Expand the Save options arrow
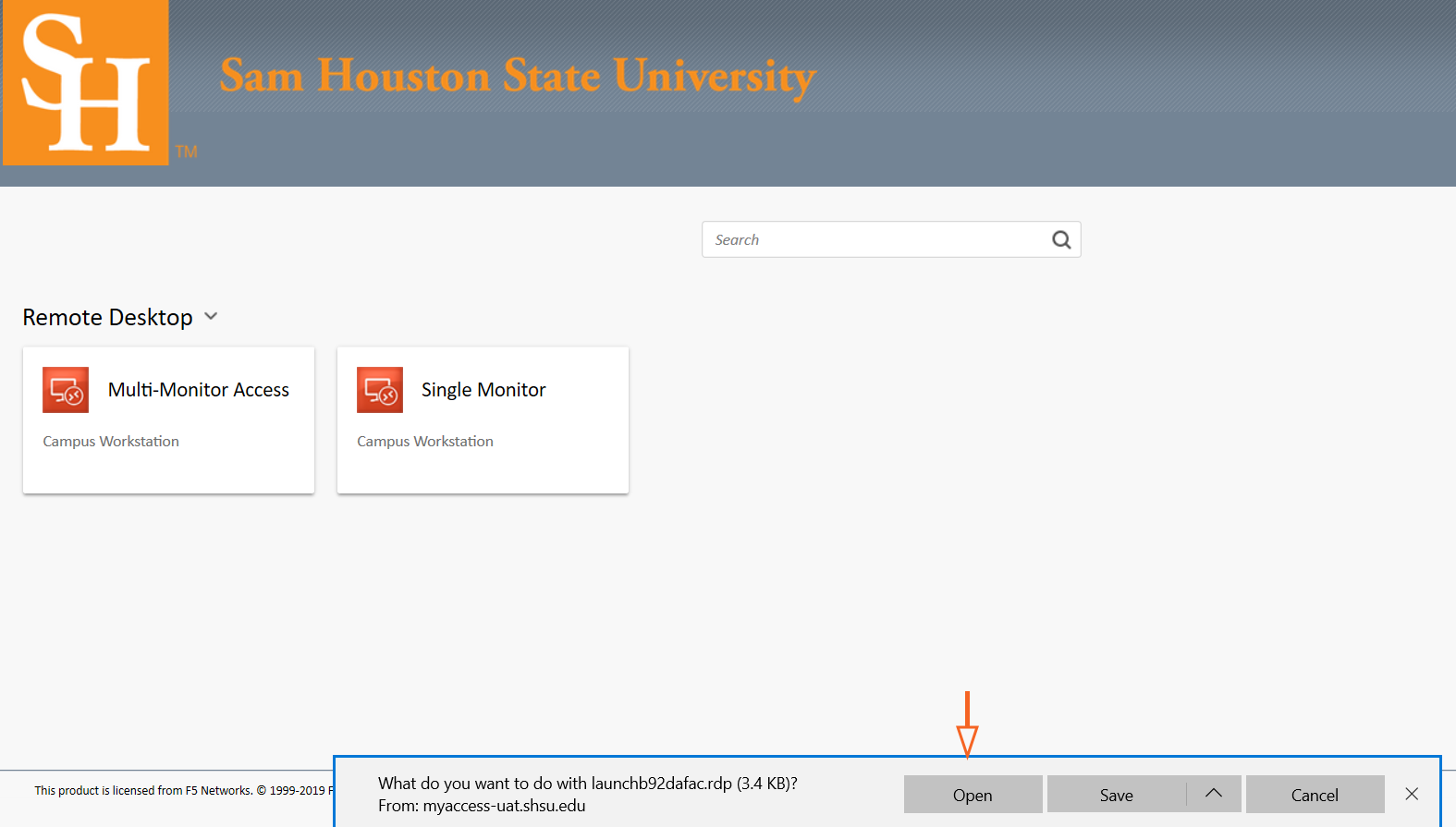Screen dimensions: 1456x827 coord(1214,794)
